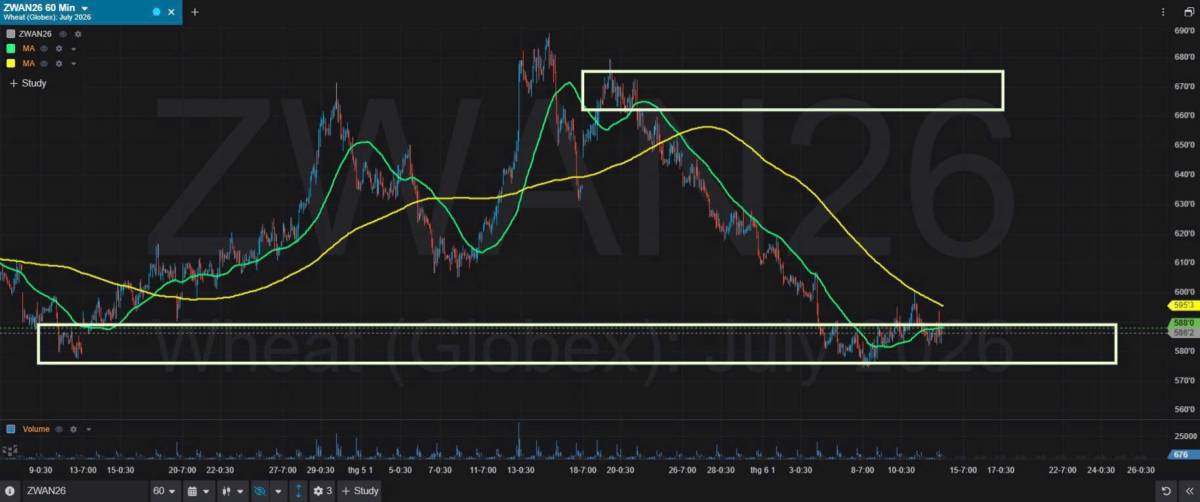Close the ZWAN26 chart tab
Image resolution: width=1200 pixels, height=502 pixels.
173,11
